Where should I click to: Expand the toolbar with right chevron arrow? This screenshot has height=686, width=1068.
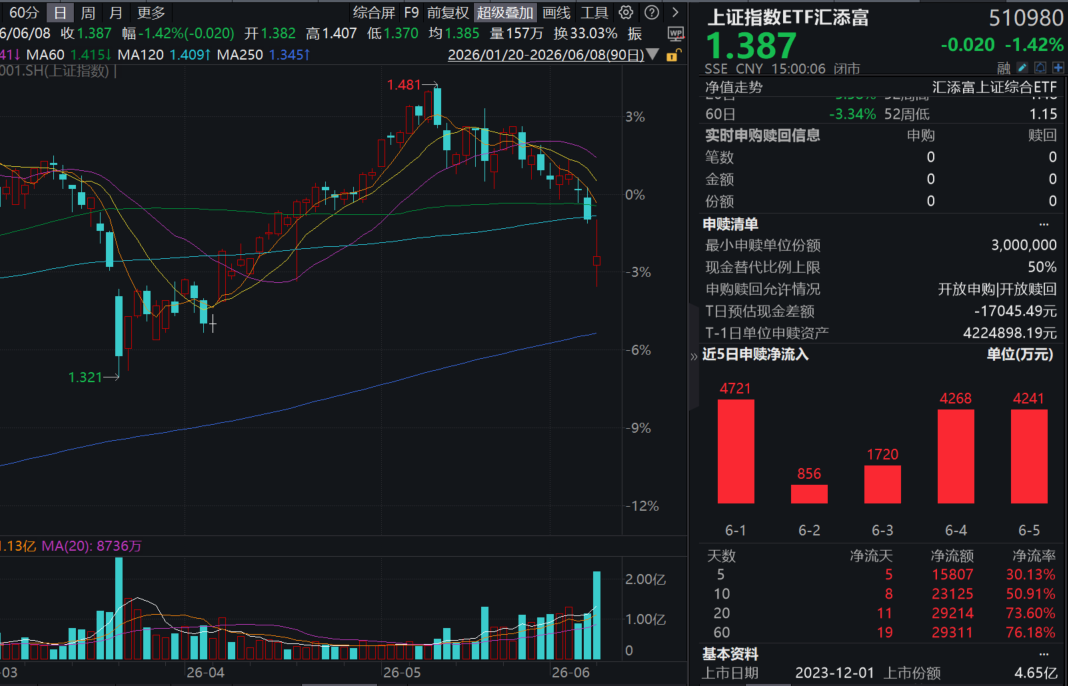(675, 12)
